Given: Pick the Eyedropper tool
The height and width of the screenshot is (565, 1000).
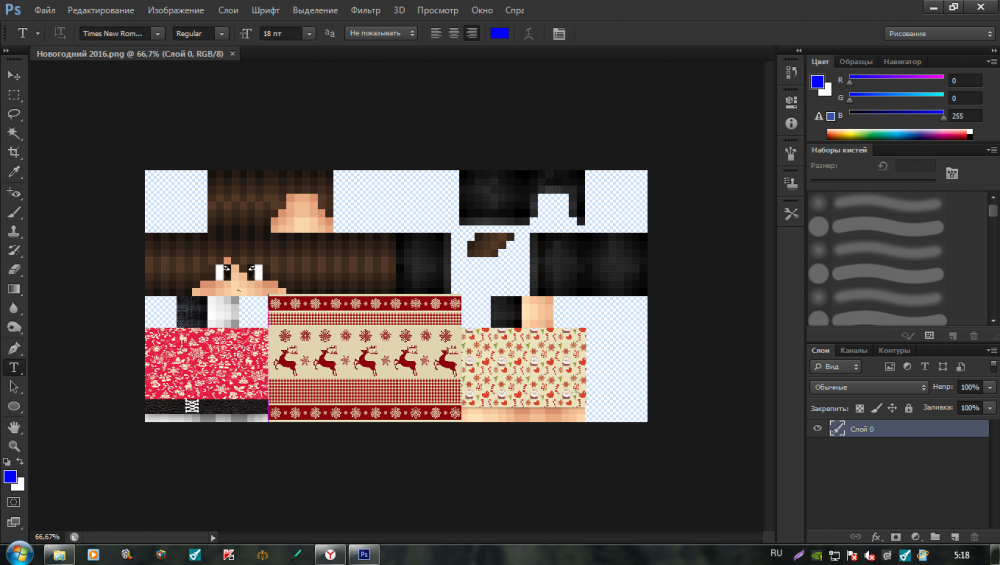Looking at the screenshot, I should (14, 172).
